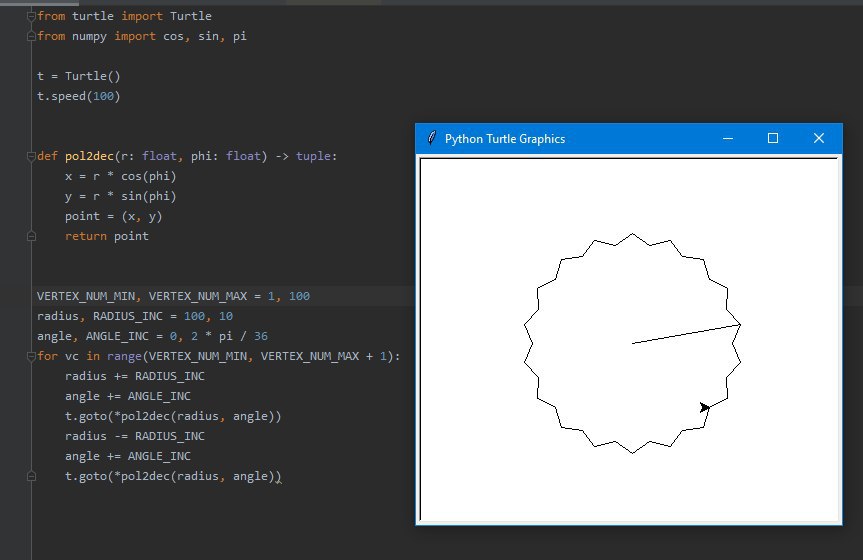Click 'Turtle' in the first import line

click(x=190, y=16)
